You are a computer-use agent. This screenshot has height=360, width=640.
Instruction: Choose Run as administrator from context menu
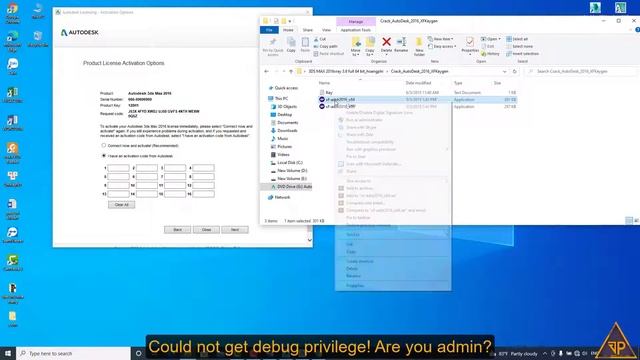pyautogui.click(x=364, y=120)
